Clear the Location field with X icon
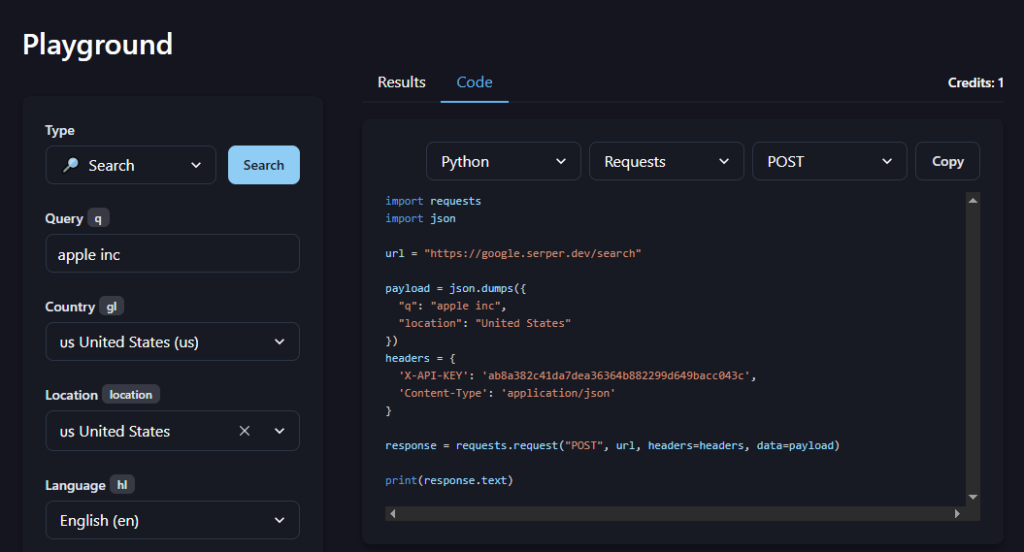The width and height of the screenshot is (1024, 552). 244,431
